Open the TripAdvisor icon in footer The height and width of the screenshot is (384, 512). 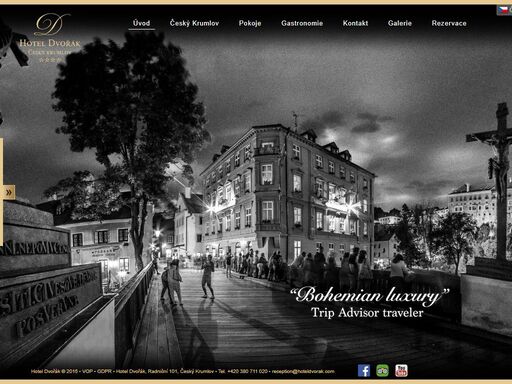coord(382,371)
